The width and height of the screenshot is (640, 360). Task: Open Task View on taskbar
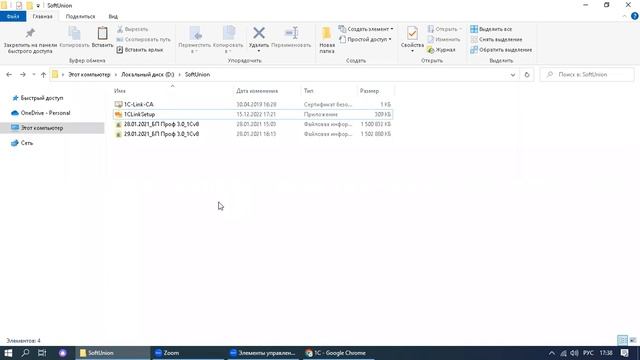coord(42,353)
